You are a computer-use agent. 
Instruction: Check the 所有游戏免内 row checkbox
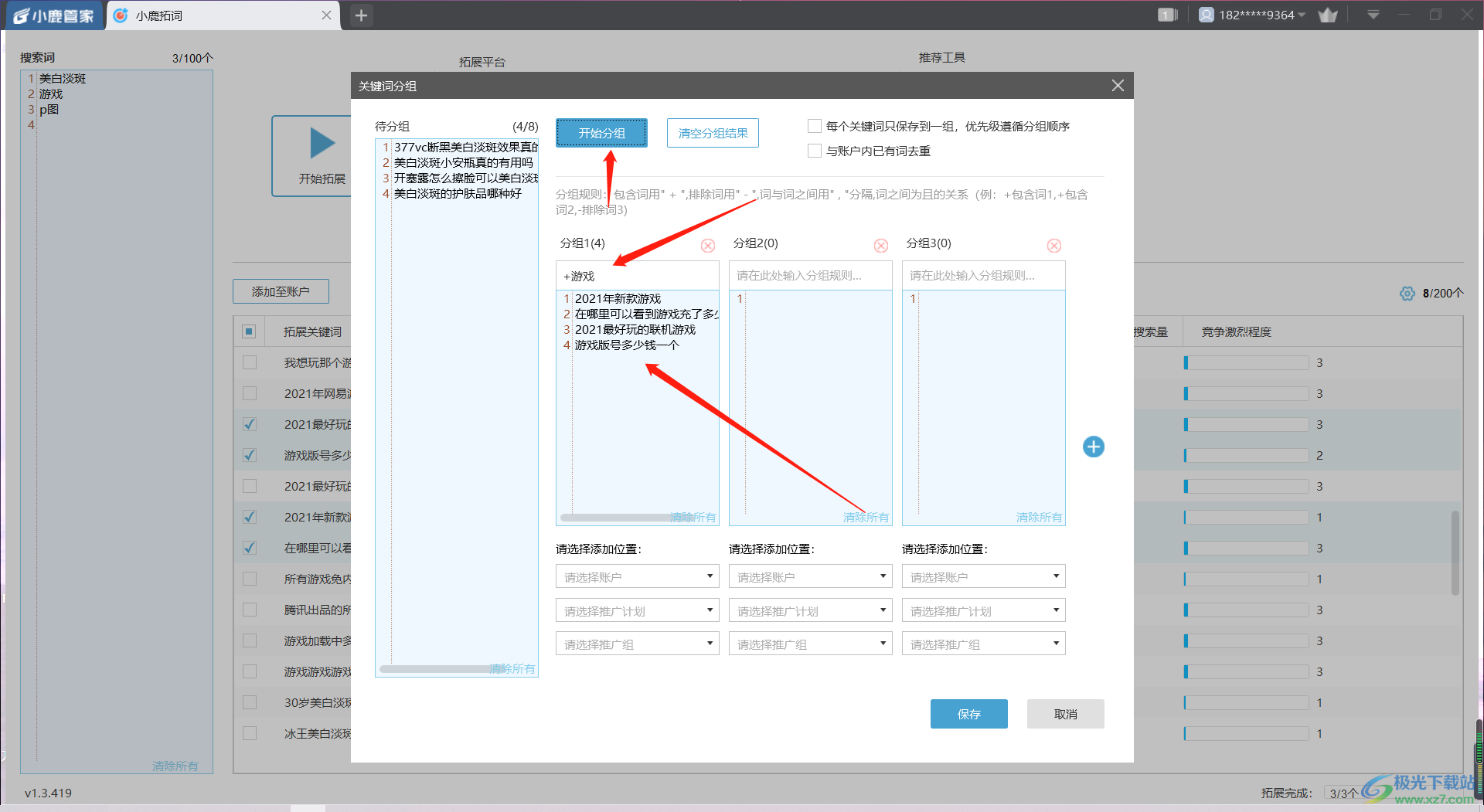pos(250,579)
